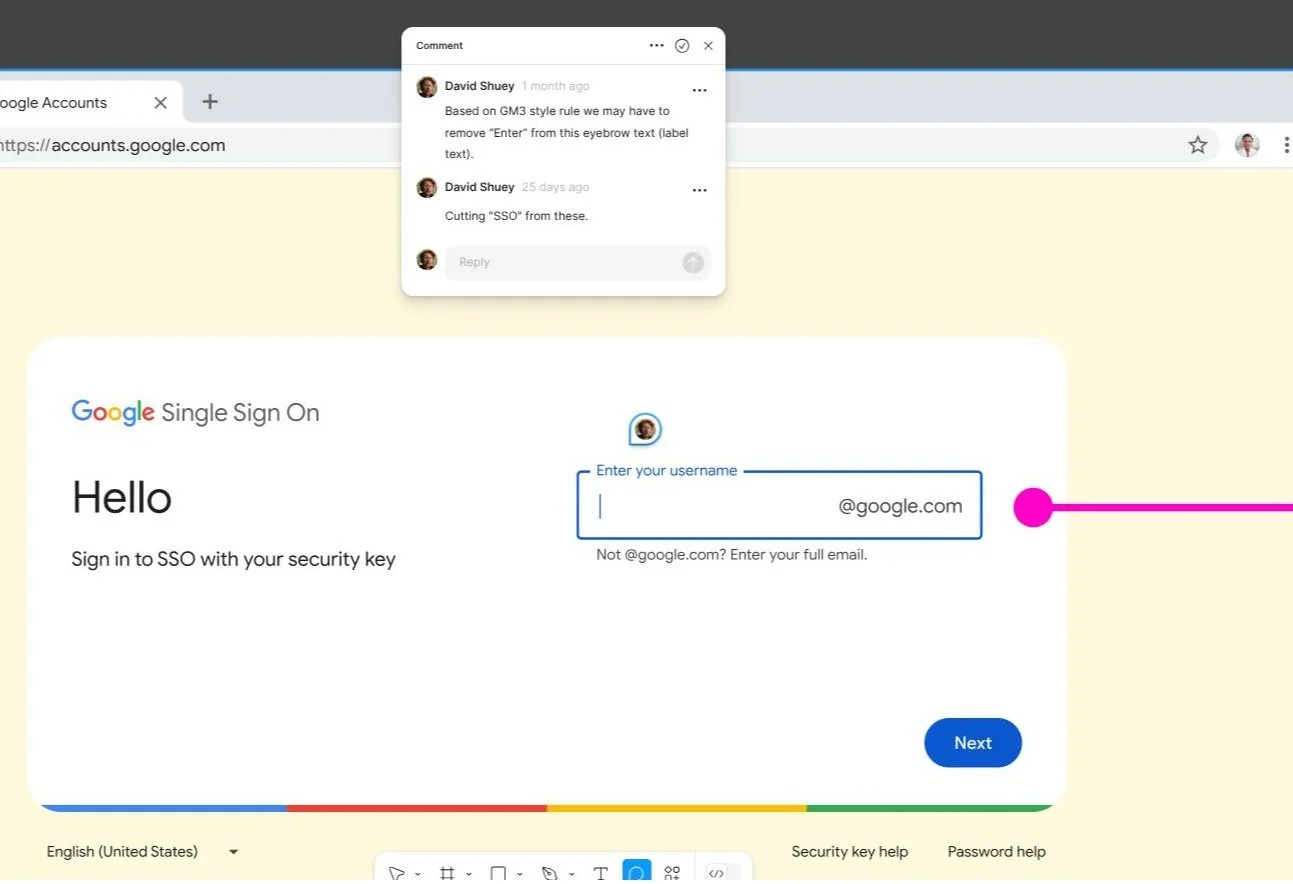
Task: Open the English (United States) language dropdown
Action: [x=142, y=852]
